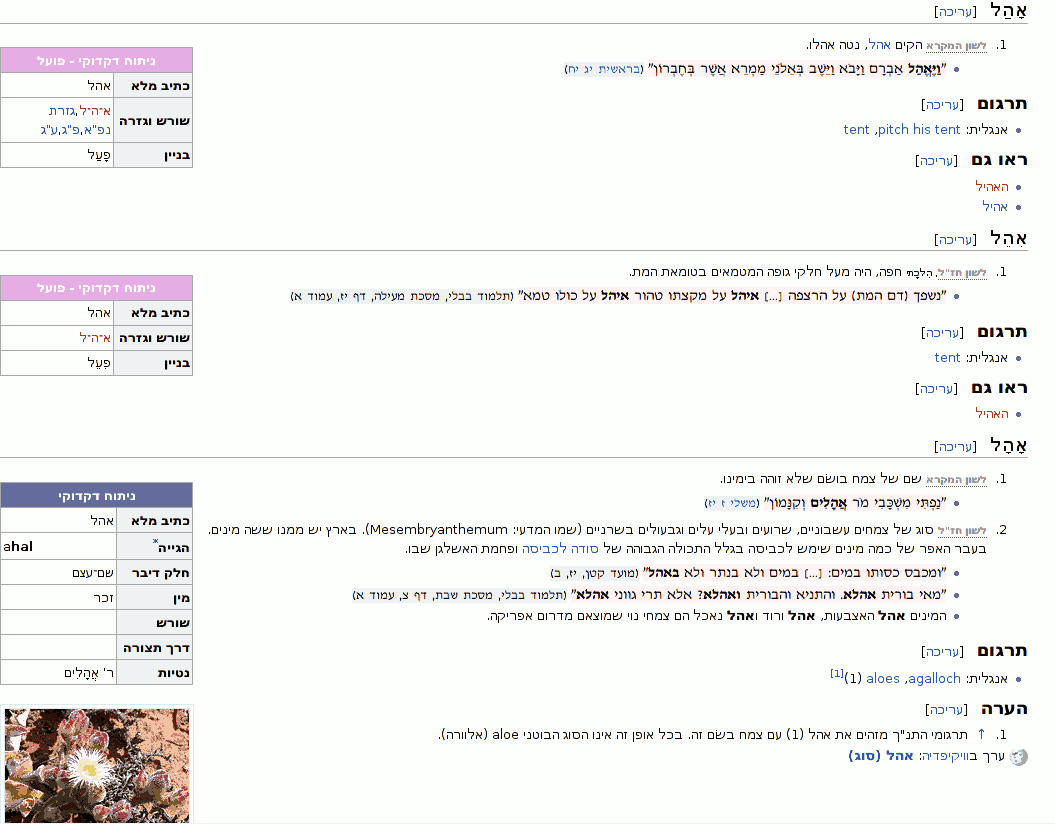This screenshot has width=1055, height=824.
Task: Open the פ"ג link in the grammar table
Action: point(71,130)
